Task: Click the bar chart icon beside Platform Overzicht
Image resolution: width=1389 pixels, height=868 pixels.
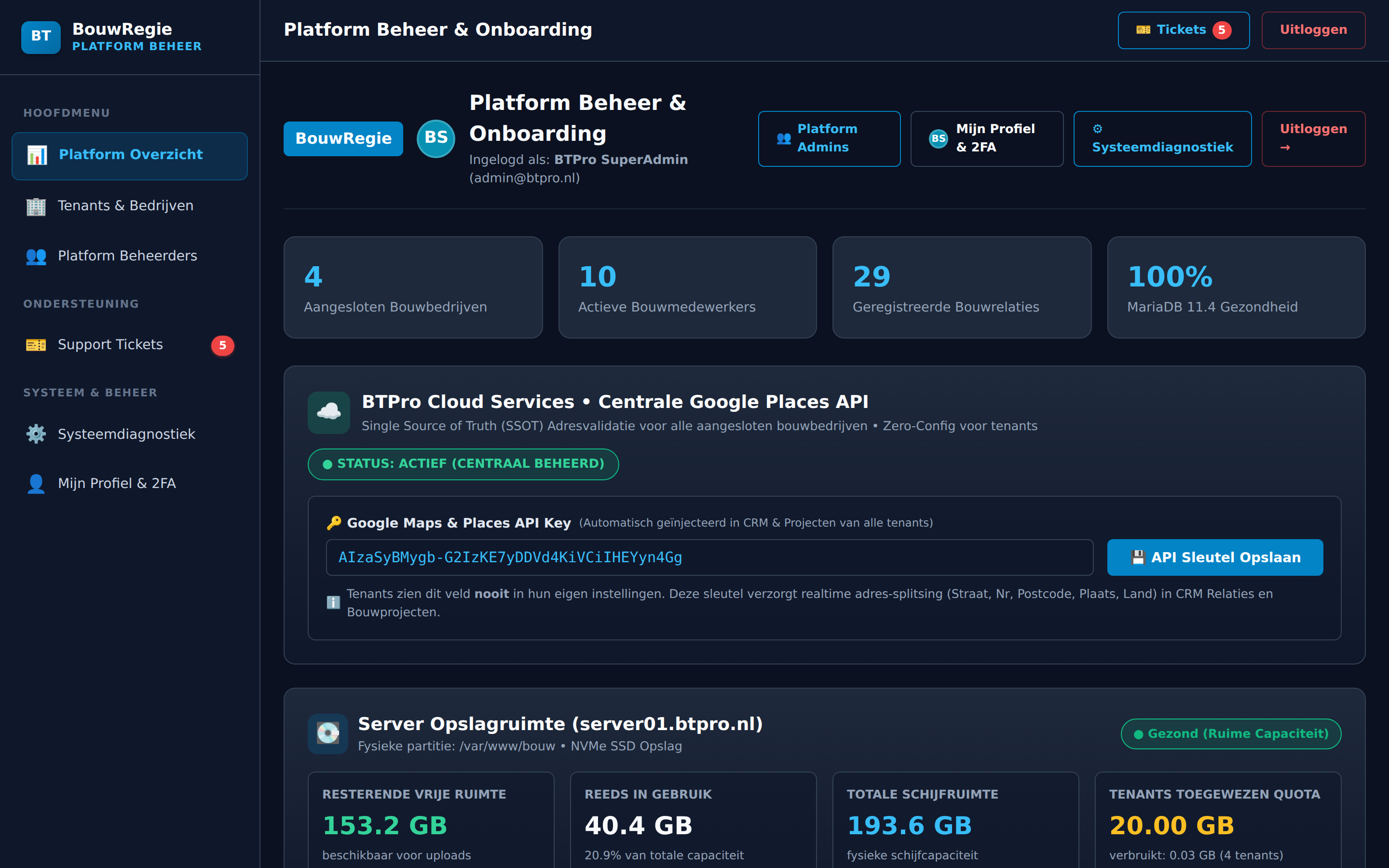Action: (37, 155)
